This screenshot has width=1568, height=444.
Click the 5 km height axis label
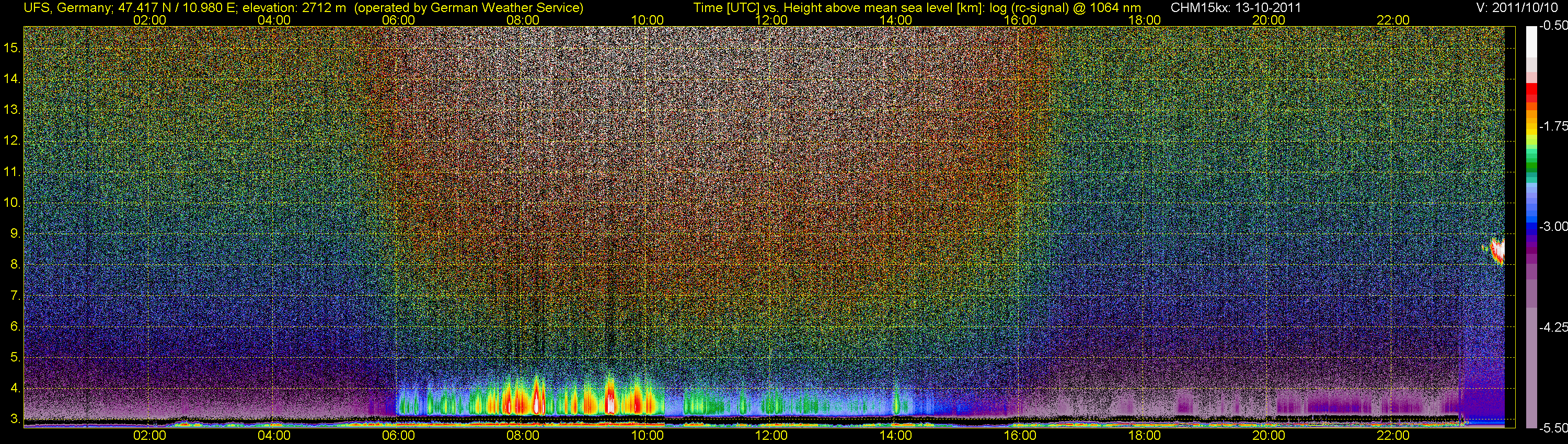15,357
